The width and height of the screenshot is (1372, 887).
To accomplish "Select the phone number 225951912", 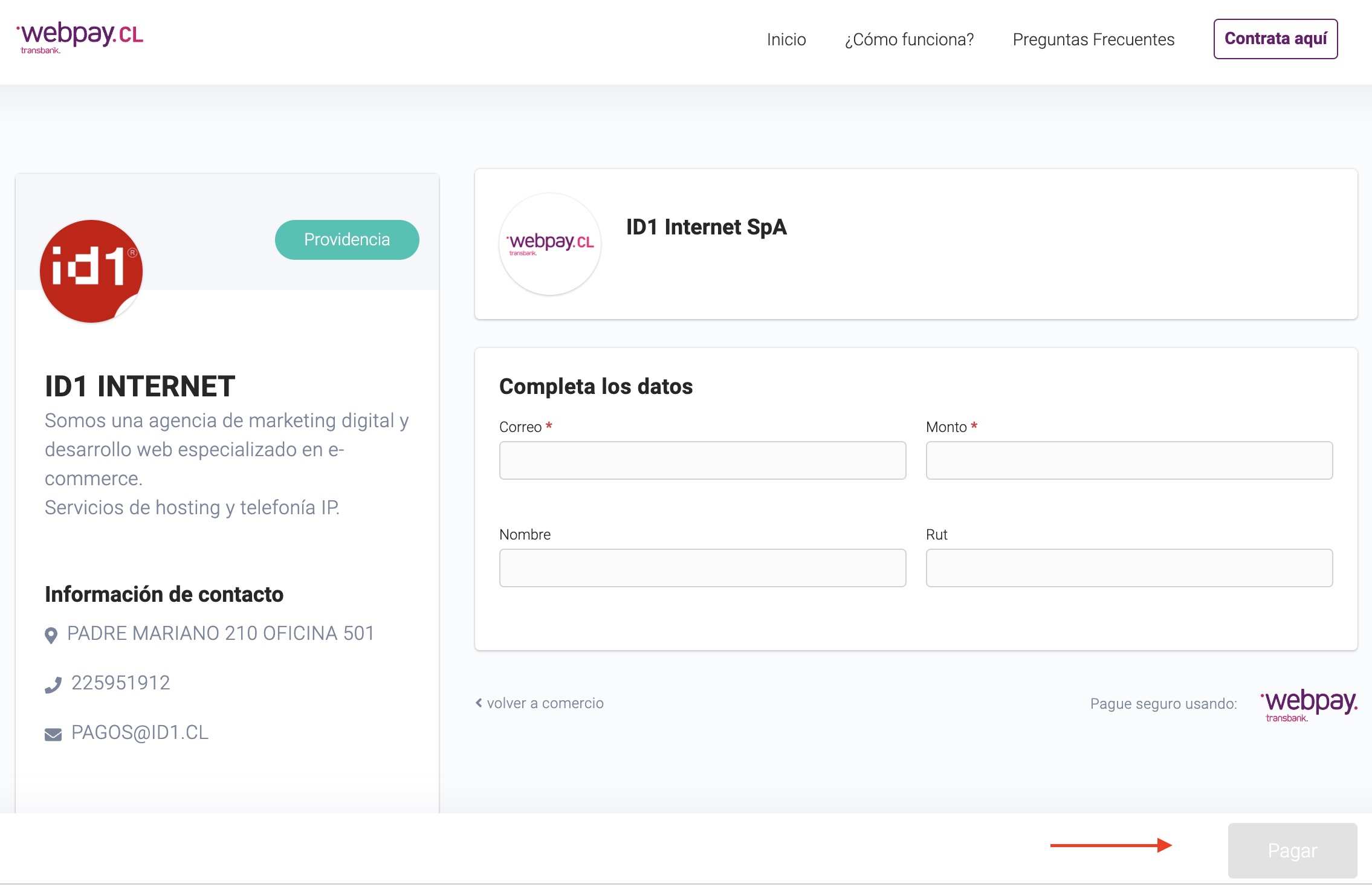I will click(x=121, y=683).
